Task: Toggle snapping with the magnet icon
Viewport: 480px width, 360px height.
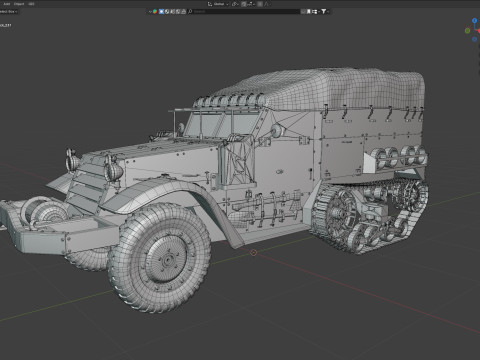Action: pos(244,4)
